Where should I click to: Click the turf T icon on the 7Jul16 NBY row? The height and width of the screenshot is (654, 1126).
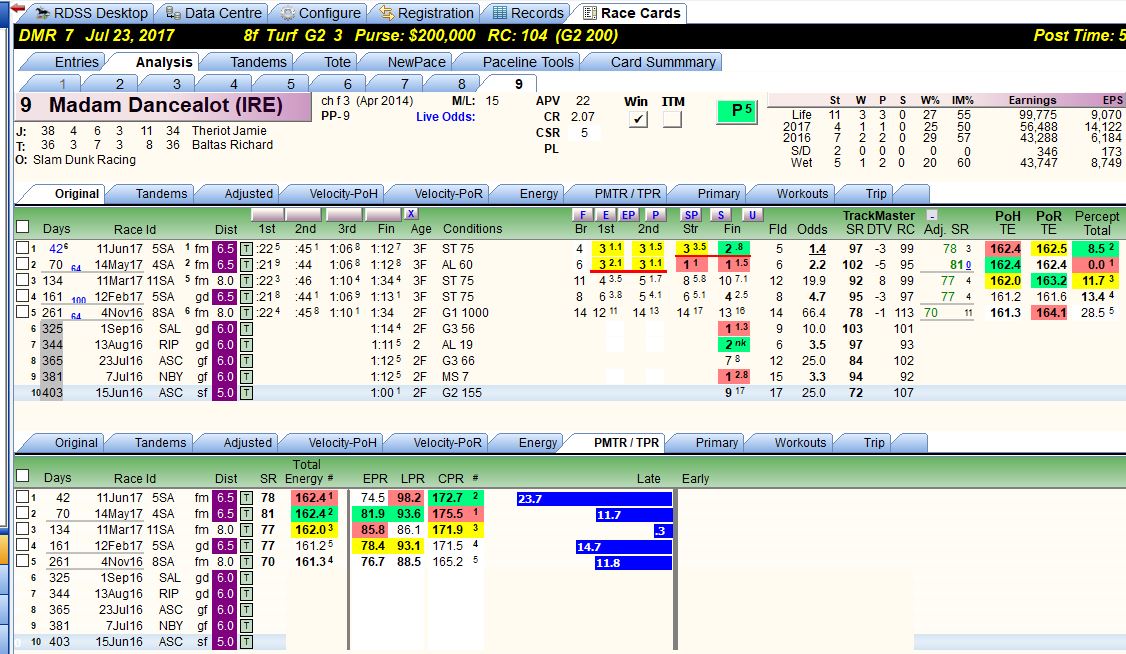click(x=246, y=376)
